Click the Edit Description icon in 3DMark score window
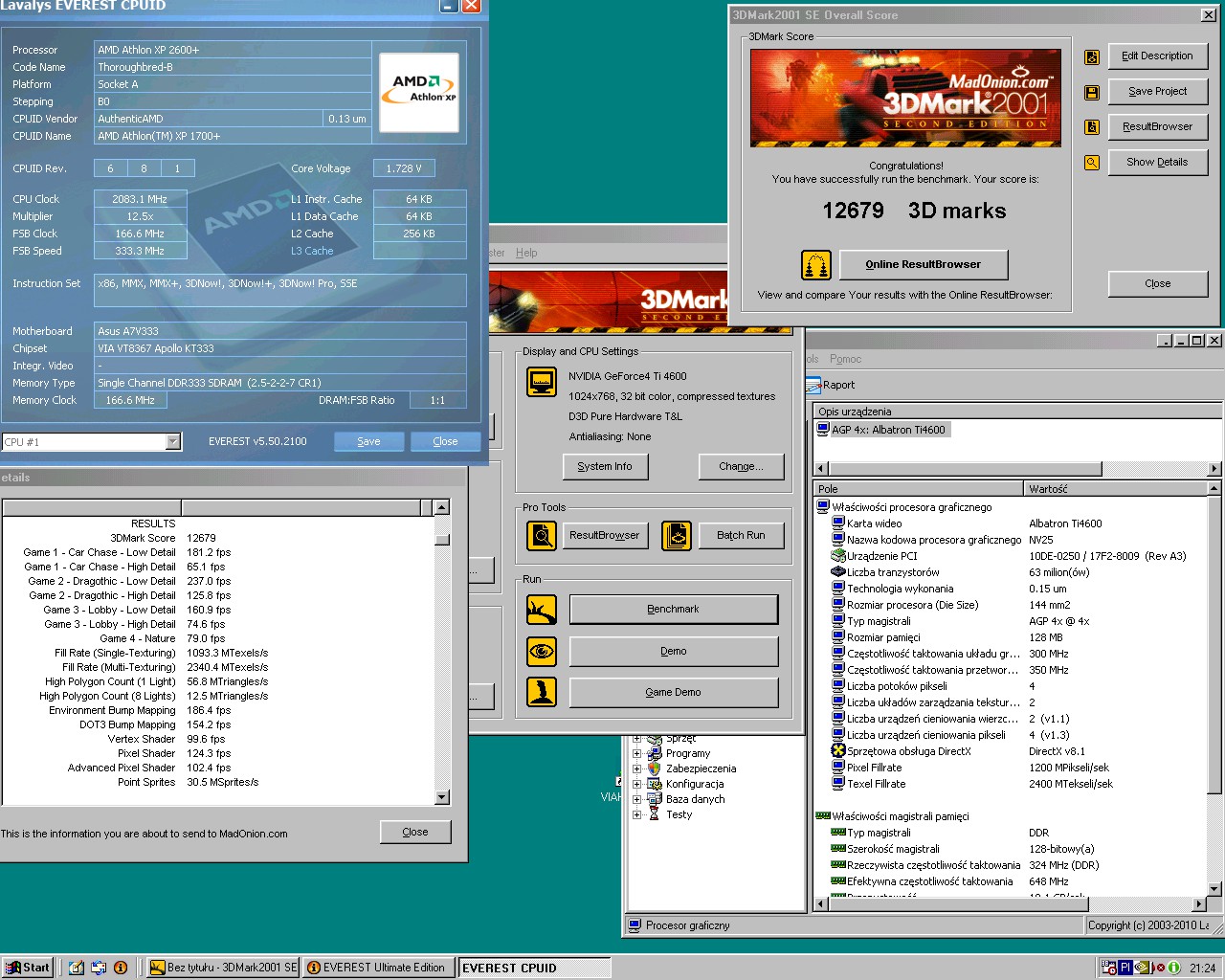 tap(1091, 57)
